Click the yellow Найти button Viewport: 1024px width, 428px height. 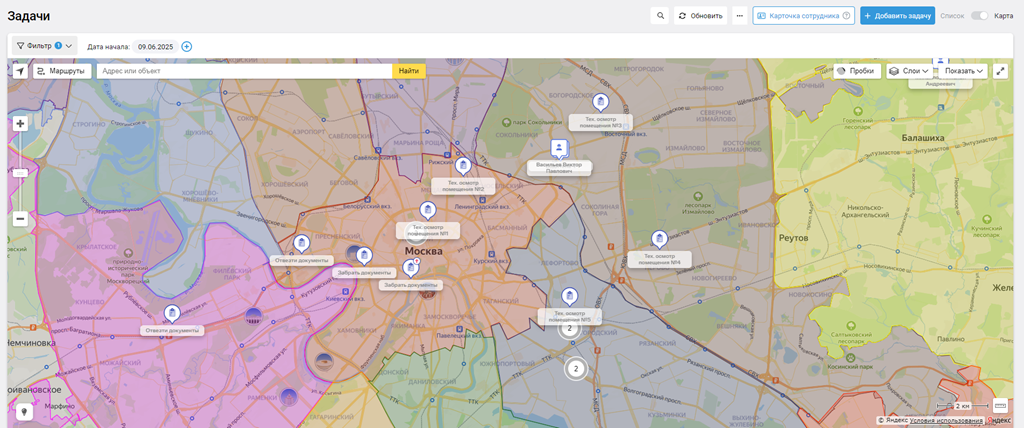[409, 71]
